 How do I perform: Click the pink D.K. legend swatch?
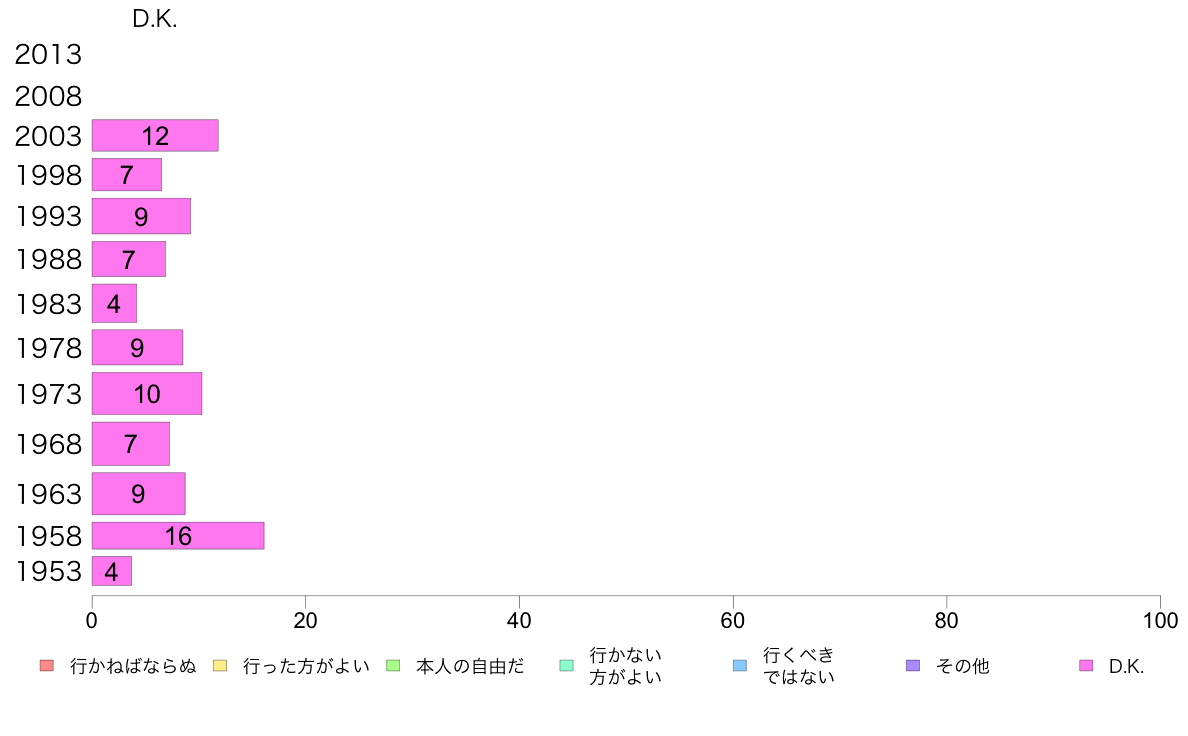1086,666
